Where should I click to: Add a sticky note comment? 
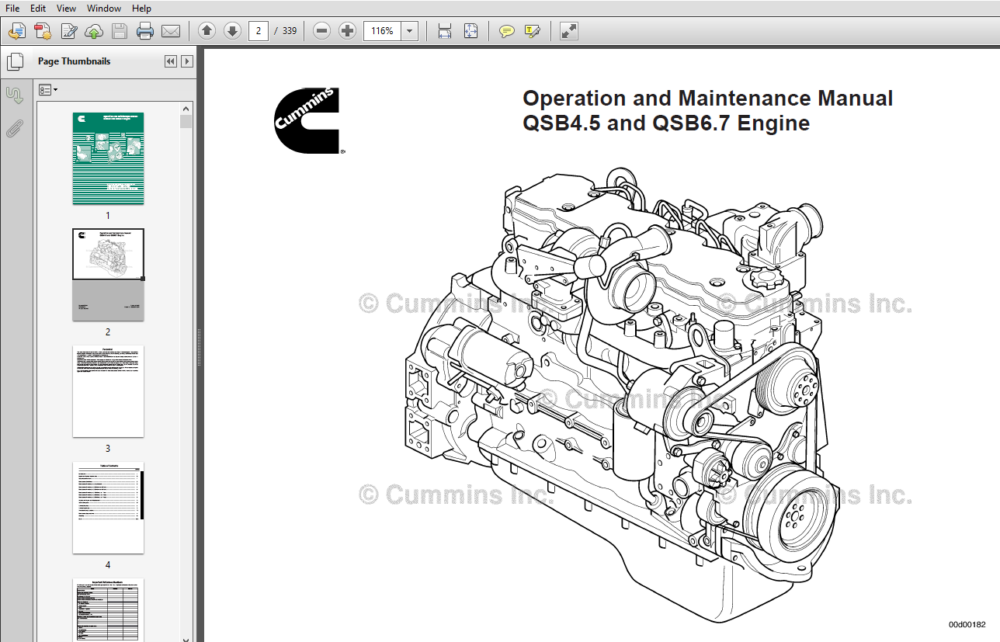(x=506, y=31)
